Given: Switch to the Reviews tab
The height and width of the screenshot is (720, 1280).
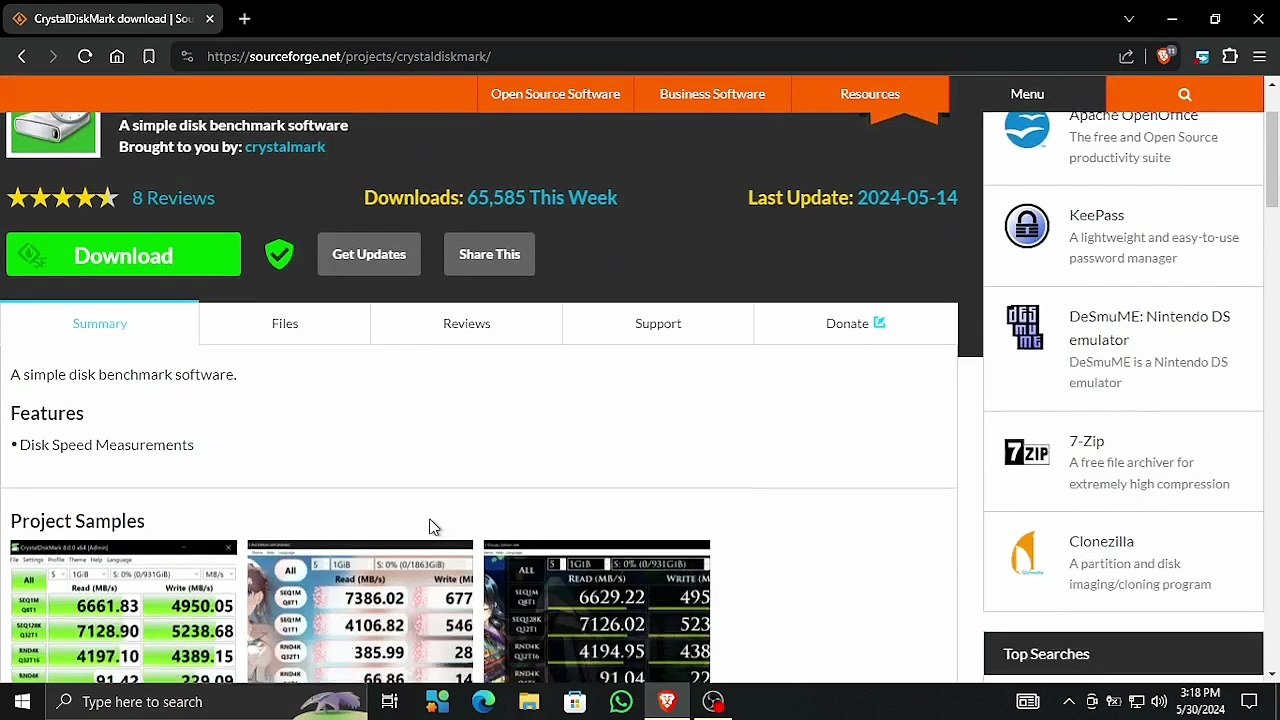Looking at the screenshot, I should point(467,323).
